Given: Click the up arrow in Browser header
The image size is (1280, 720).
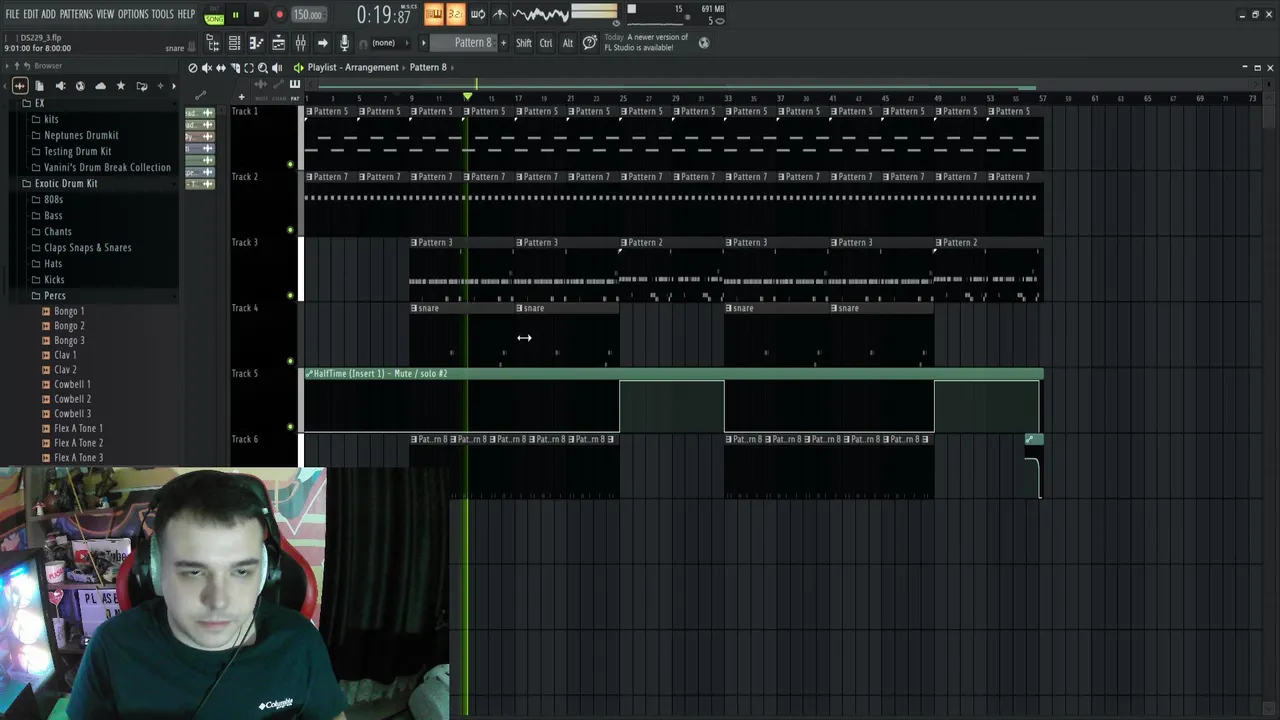Looking at the screenshot, I should 17,66.
